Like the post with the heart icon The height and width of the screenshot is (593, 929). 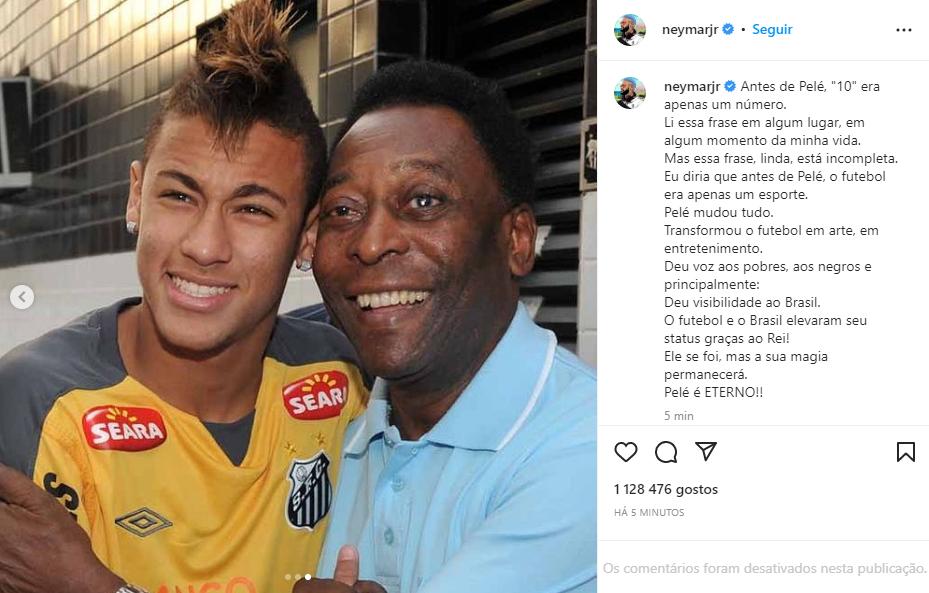[x=626, y=452]
